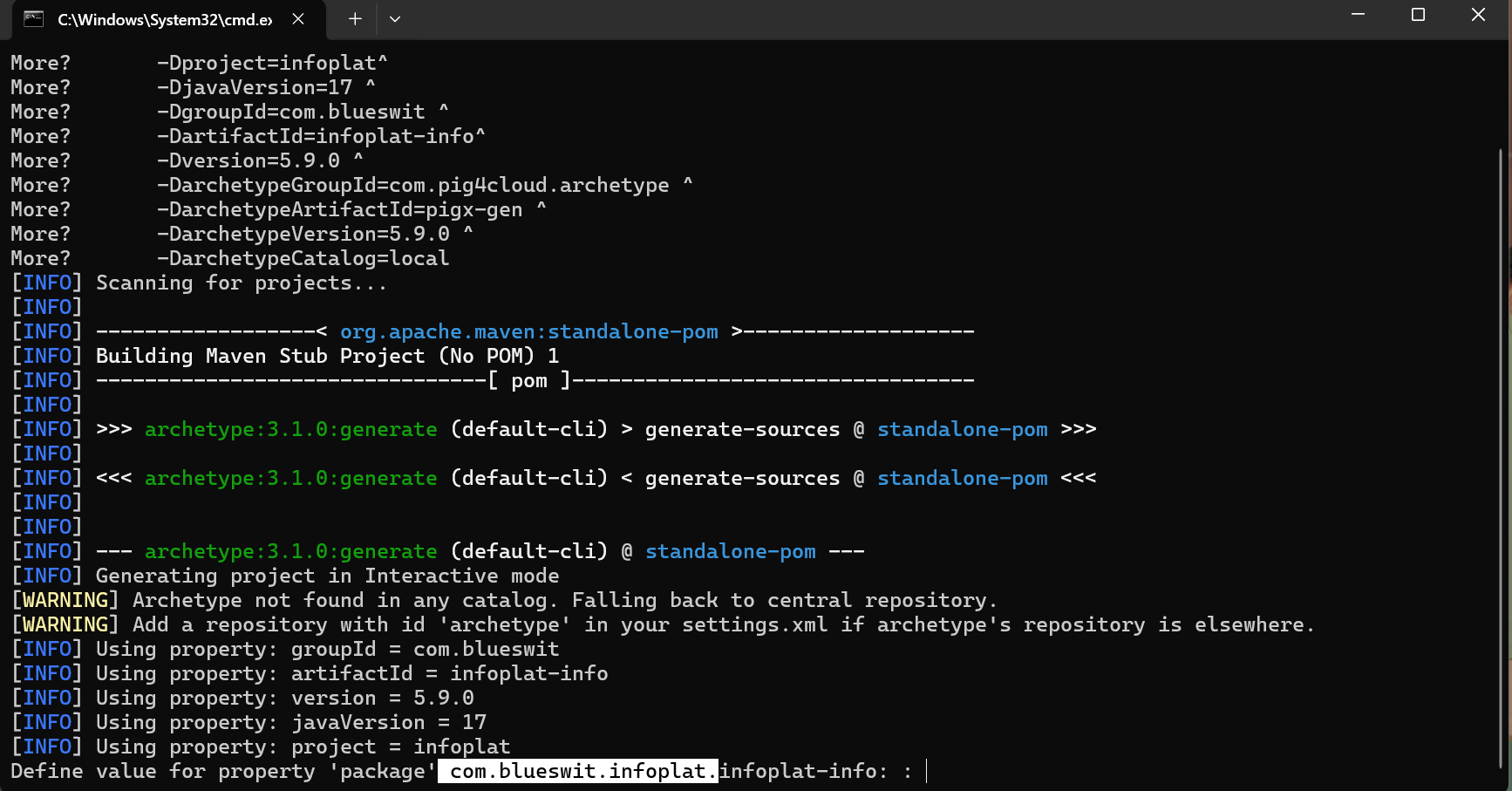
Task: Open a new terminal tab with the plus button
Action: tap(354, 18)
